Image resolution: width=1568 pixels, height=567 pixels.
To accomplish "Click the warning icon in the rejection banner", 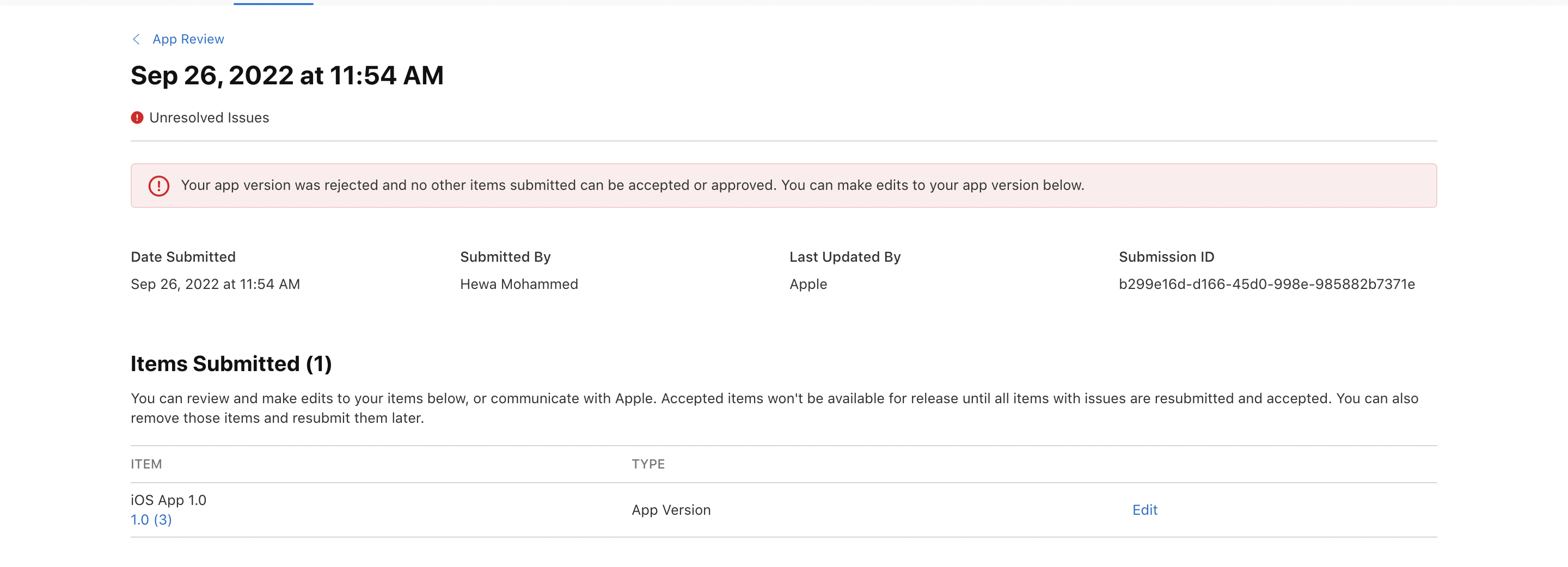I will pos(159,186).
